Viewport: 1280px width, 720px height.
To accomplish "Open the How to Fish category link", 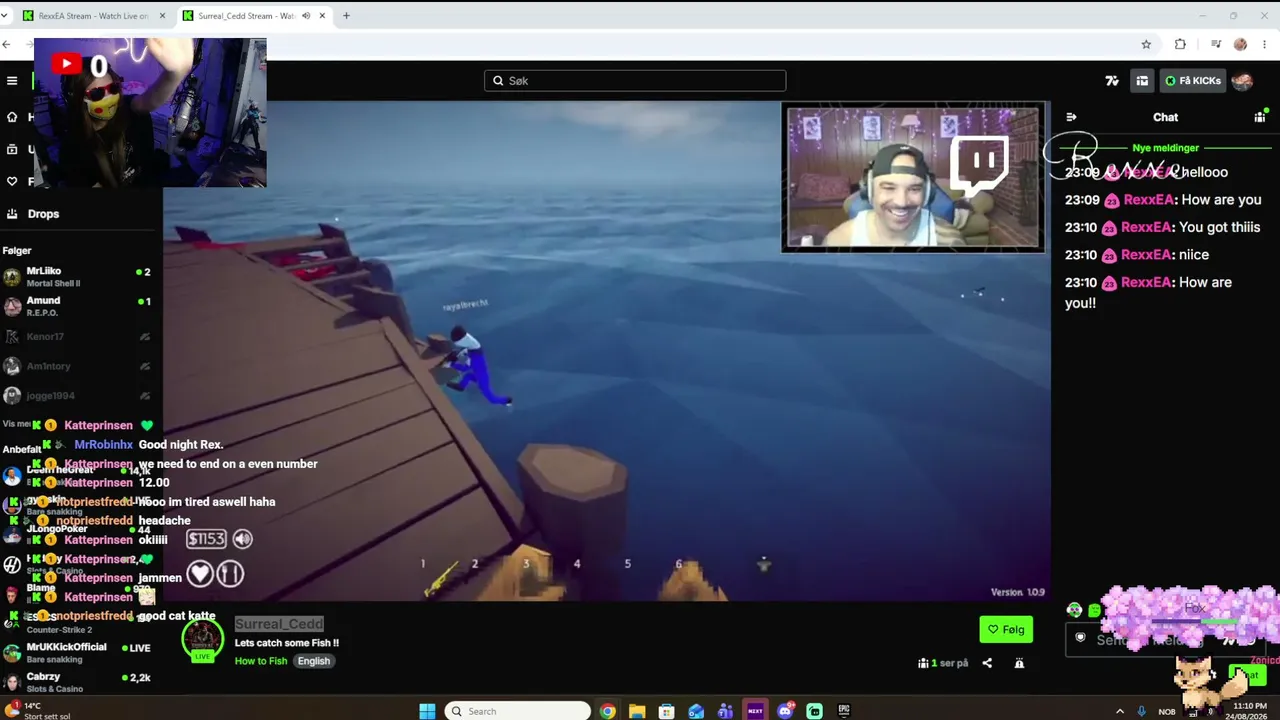I will tap(261, 661).
